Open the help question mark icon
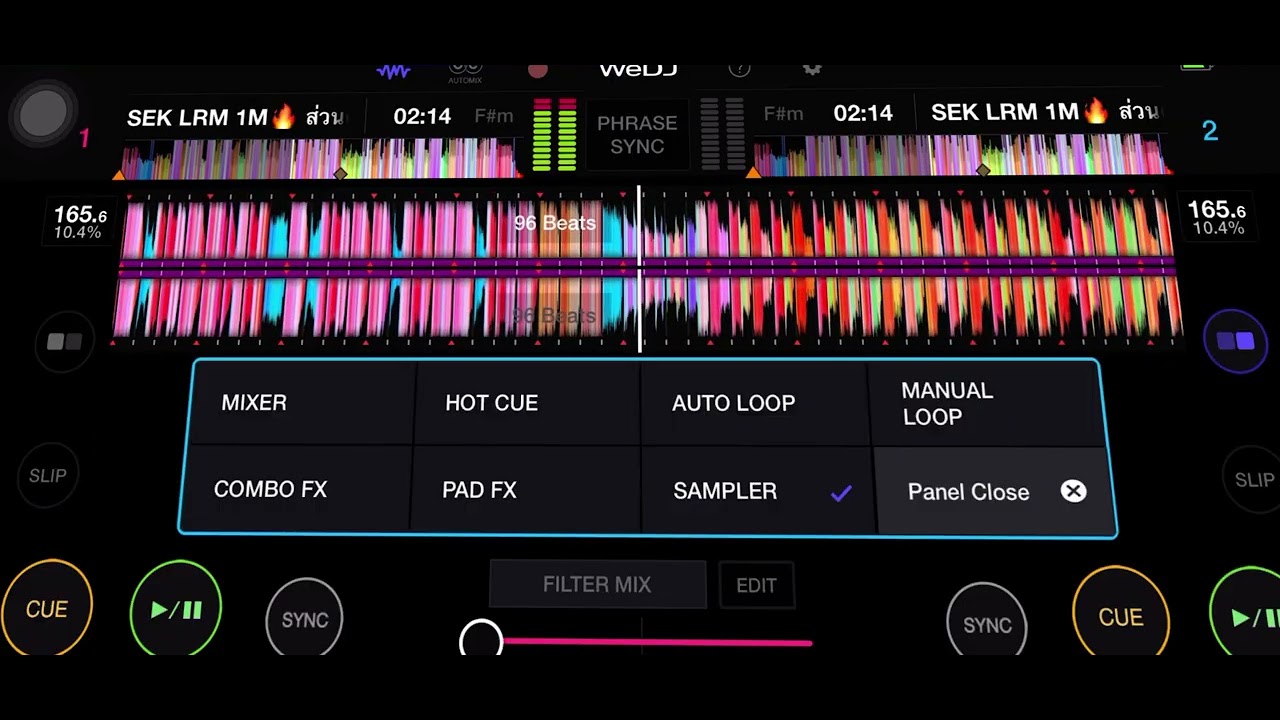The image size is (1280, 720). click(x=740, y=69)
